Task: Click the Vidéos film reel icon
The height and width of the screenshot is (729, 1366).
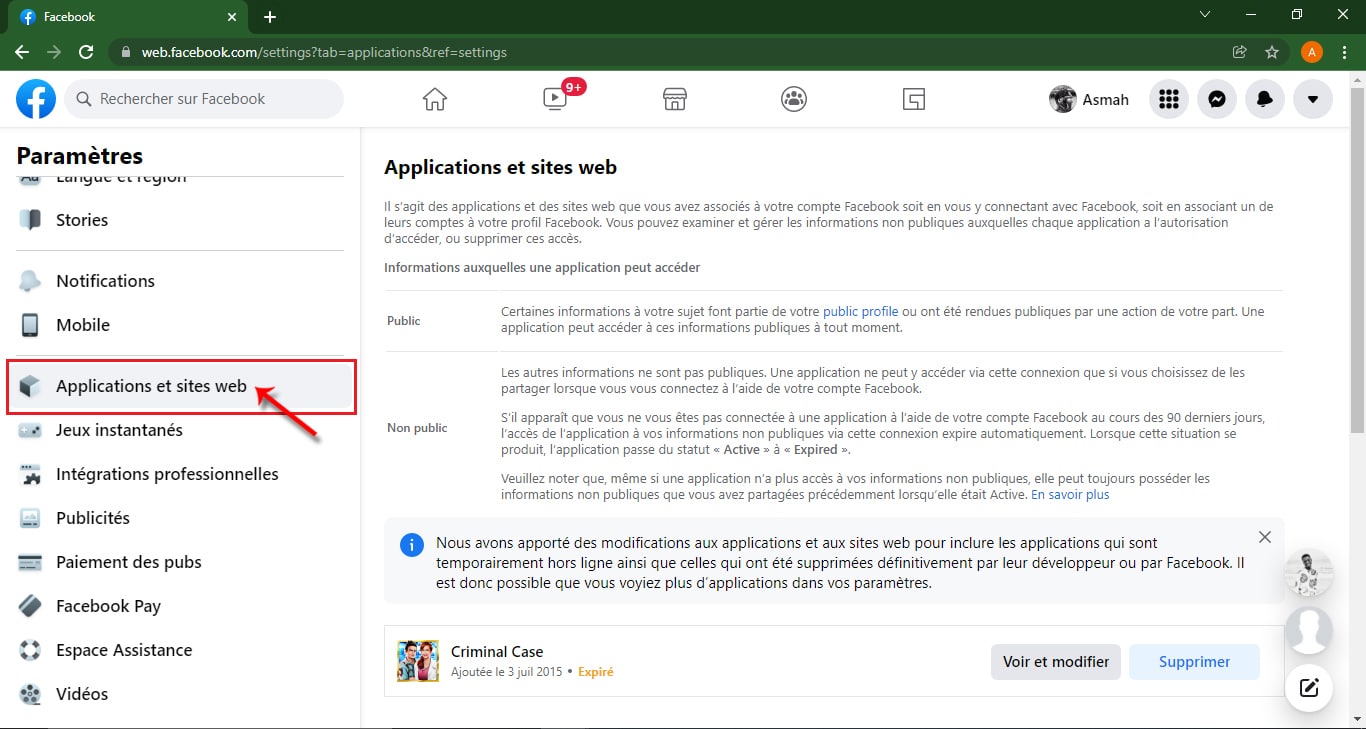Action: click(x=30, y=694)
